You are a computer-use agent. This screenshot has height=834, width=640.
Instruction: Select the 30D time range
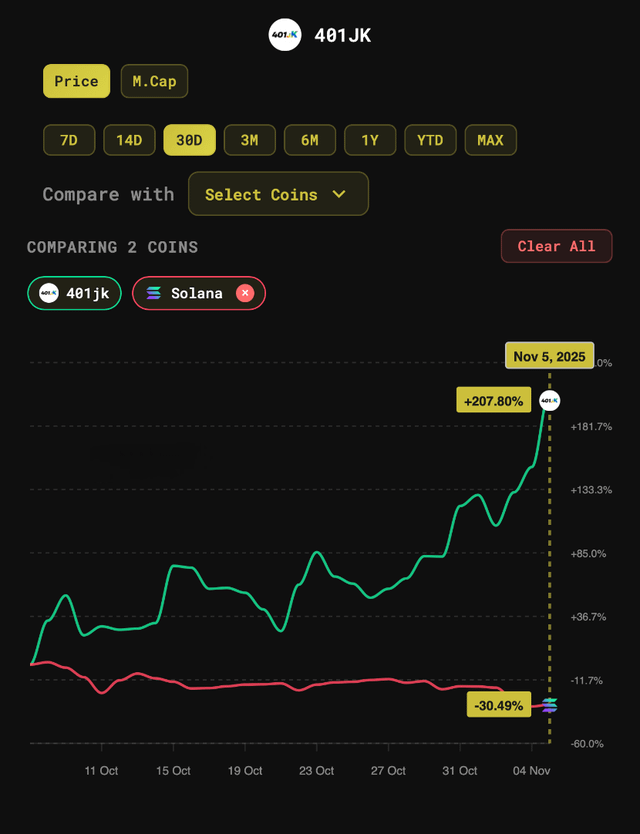[x=189, y=140]
